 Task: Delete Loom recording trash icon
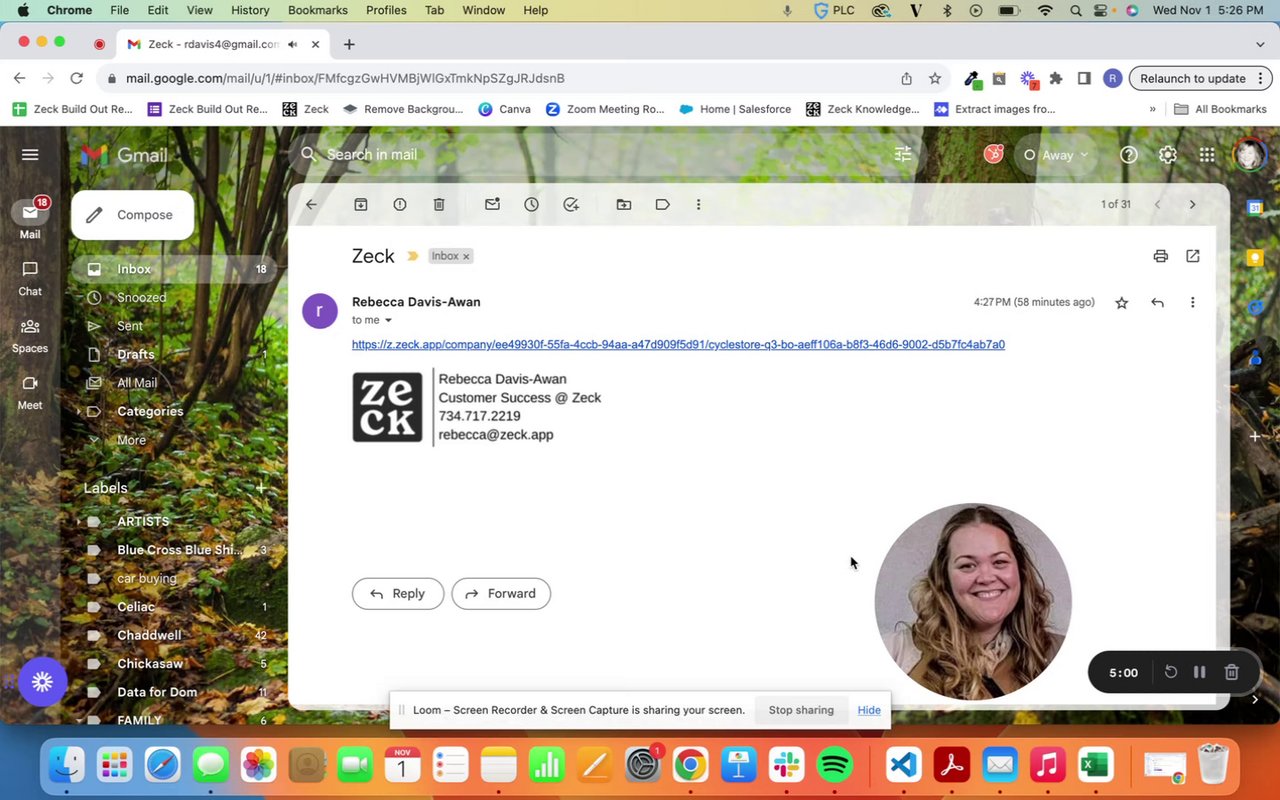[1232, 672]
